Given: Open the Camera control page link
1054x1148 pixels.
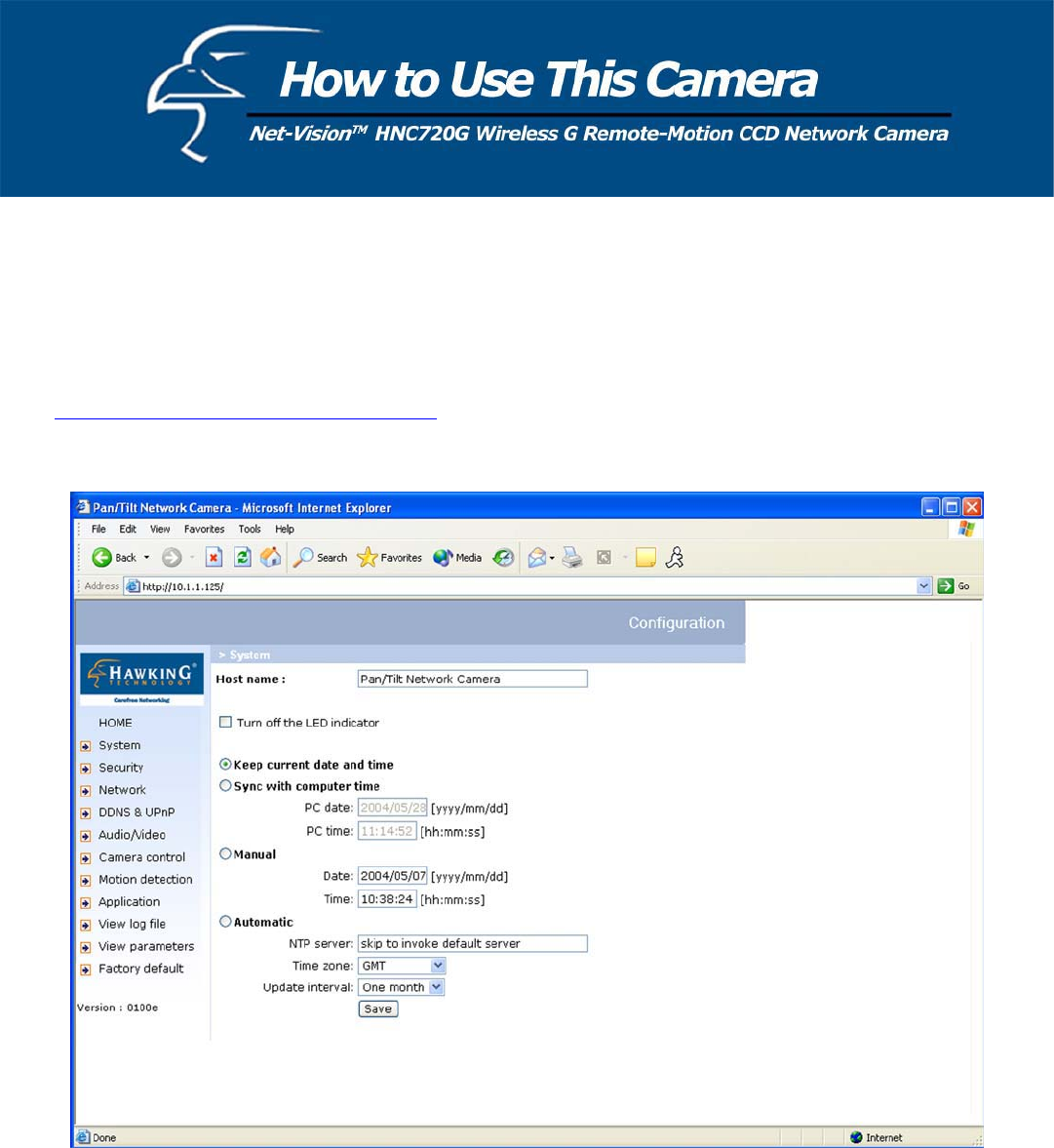Looking at the screenshot, I should [142, 857].
